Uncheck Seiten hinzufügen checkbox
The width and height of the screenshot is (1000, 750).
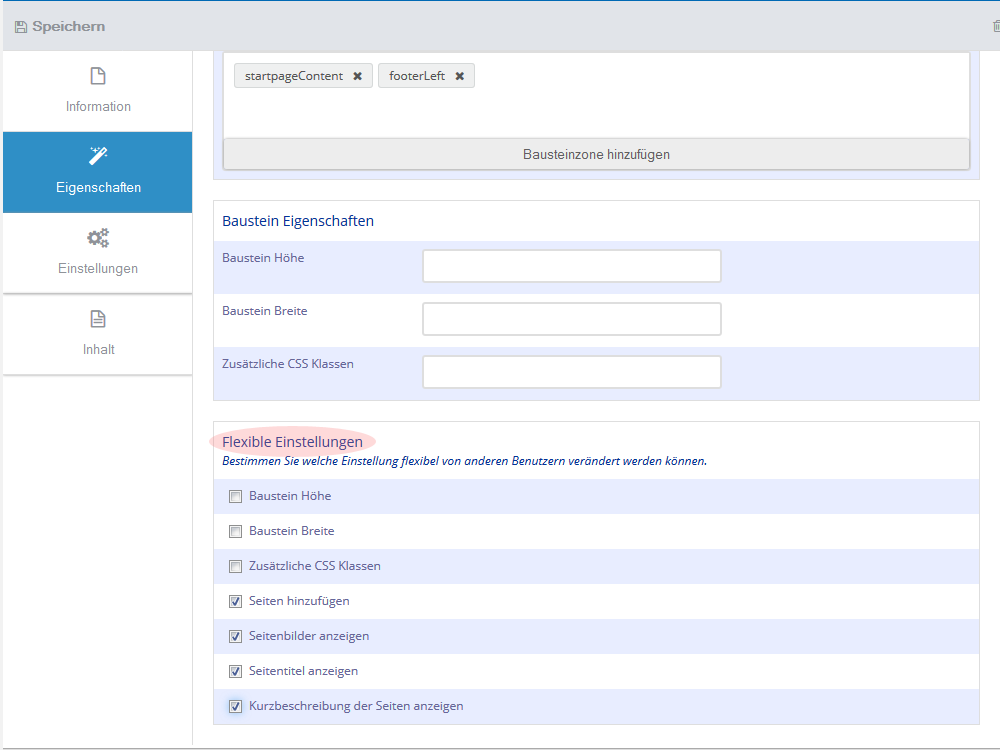236,602
